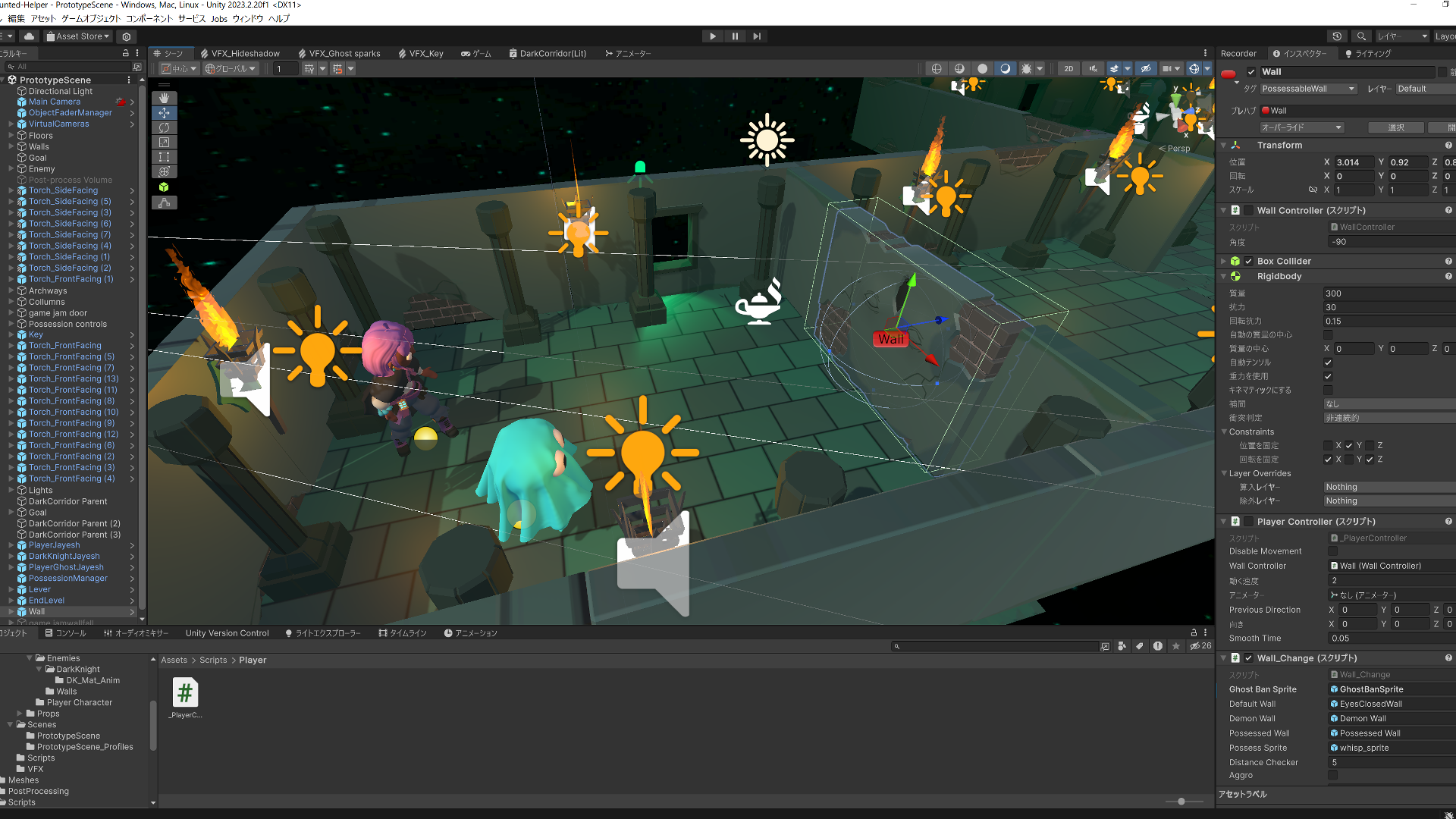Open the collision detection dropdown set to 非連続的
The width and height of the screenshot is (1456, 819).
[x=1388, y=417]
